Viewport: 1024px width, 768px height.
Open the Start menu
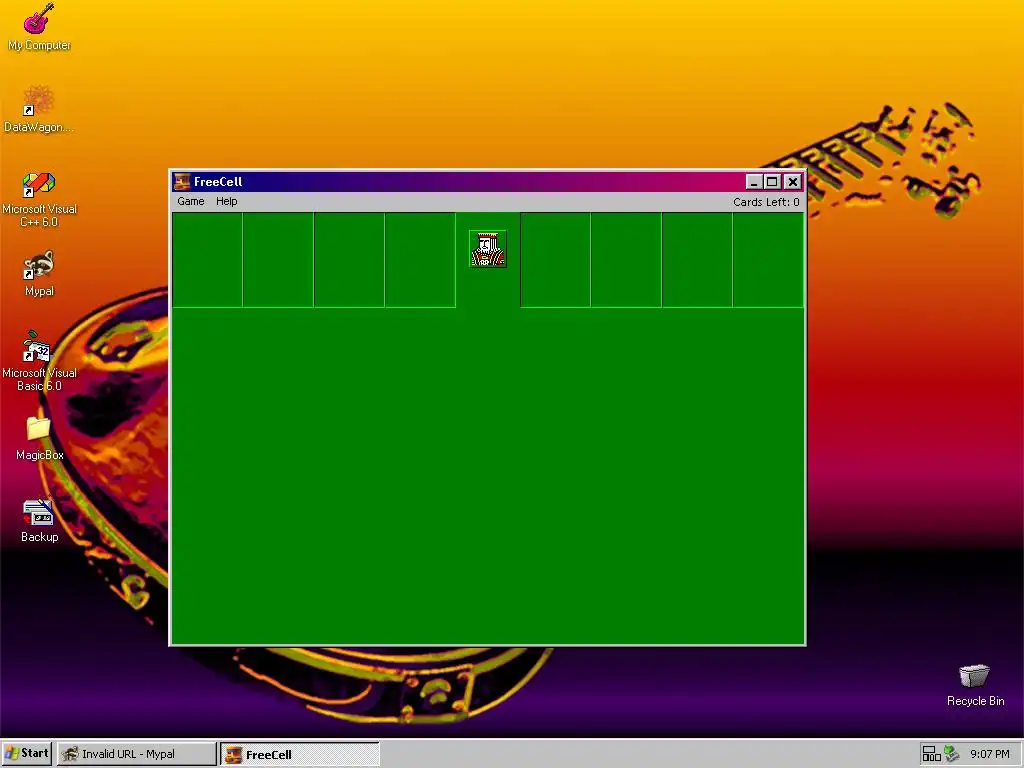coord(27,754)
